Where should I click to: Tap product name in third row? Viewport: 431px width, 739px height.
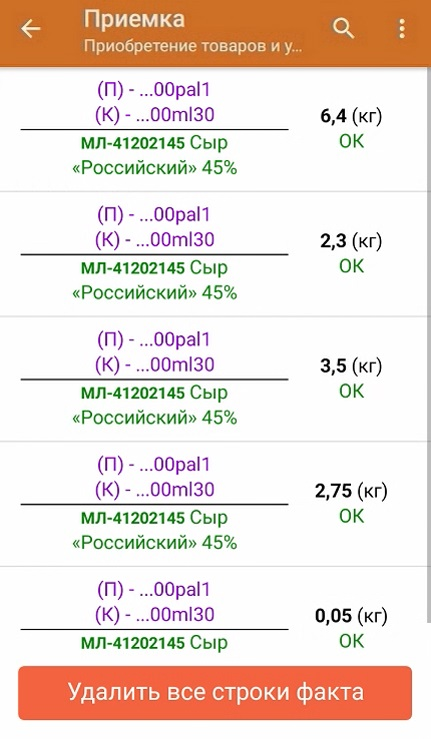(x=154, y=405)
